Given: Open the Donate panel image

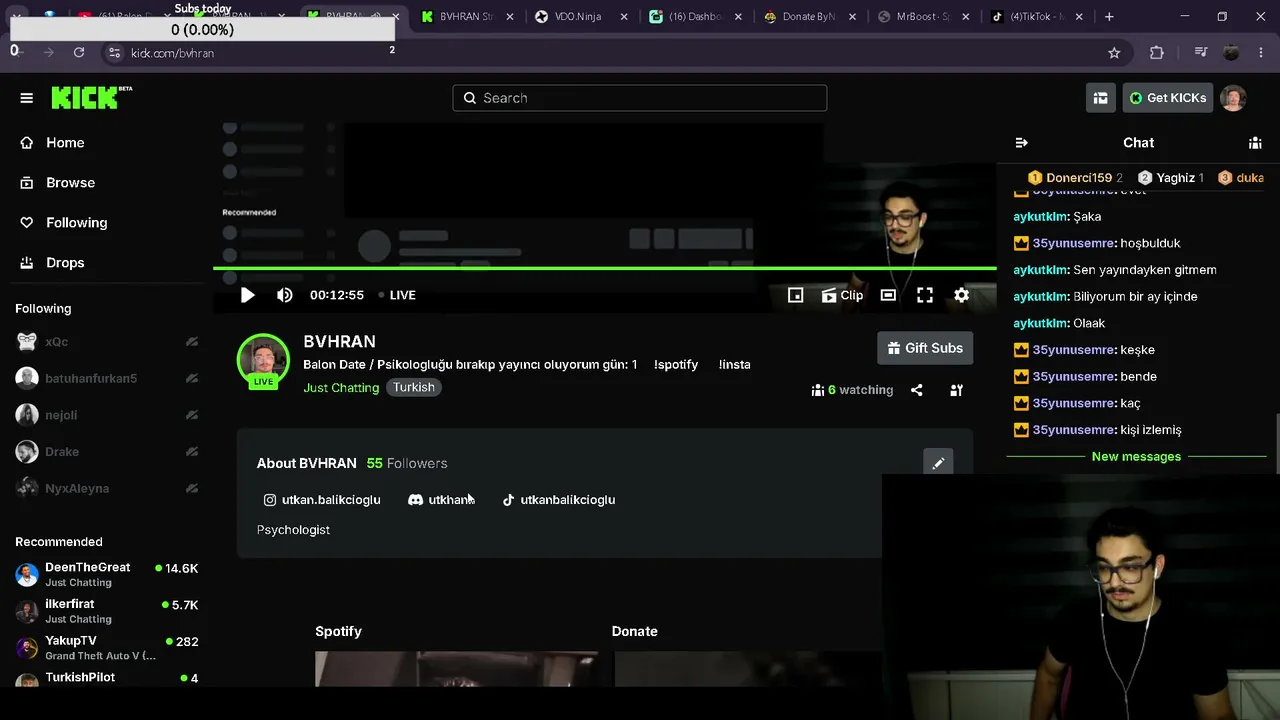Looking at the screenshot, I should click(x=747, y=669).
